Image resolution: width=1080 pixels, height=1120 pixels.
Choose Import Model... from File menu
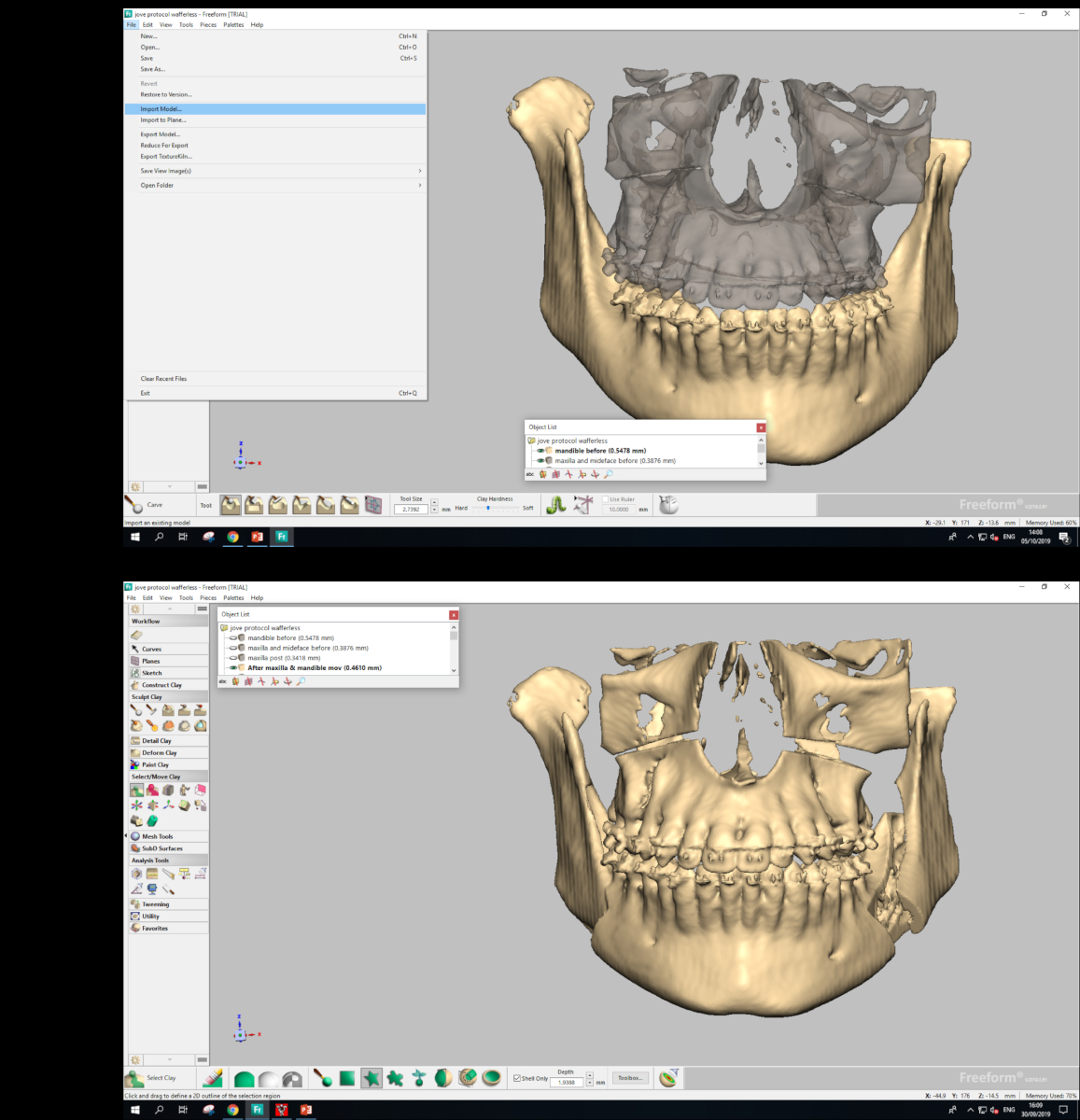coord(161,109)
